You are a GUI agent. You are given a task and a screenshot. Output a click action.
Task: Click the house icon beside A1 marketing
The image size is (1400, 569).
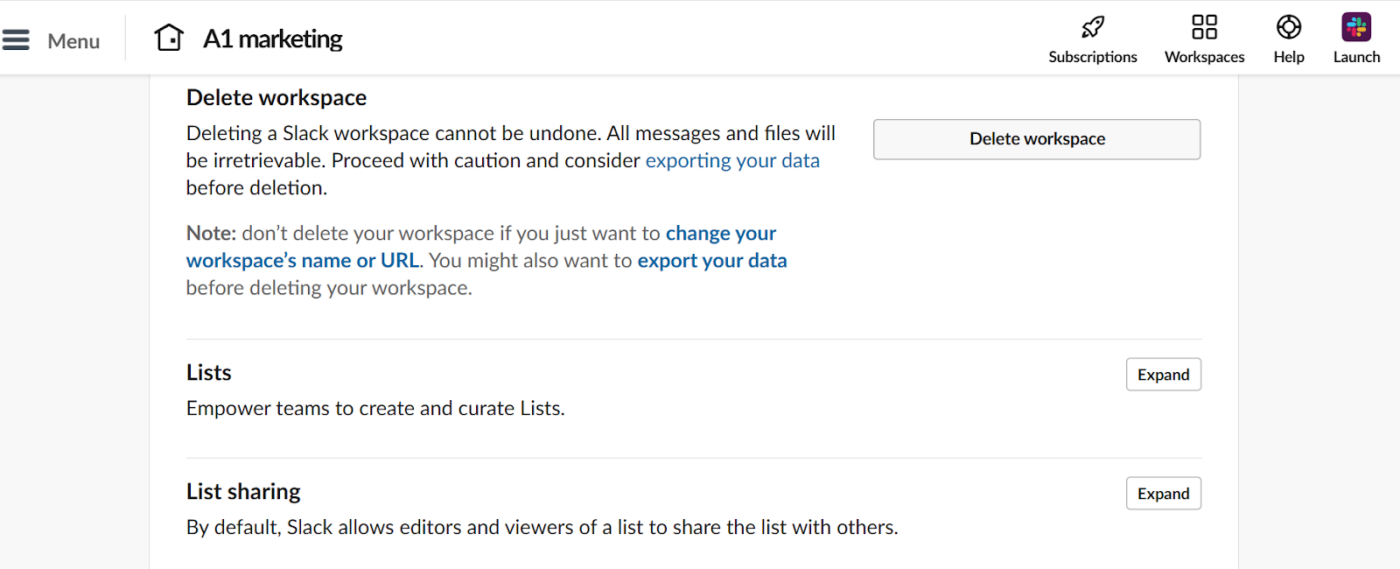[169, 38]
